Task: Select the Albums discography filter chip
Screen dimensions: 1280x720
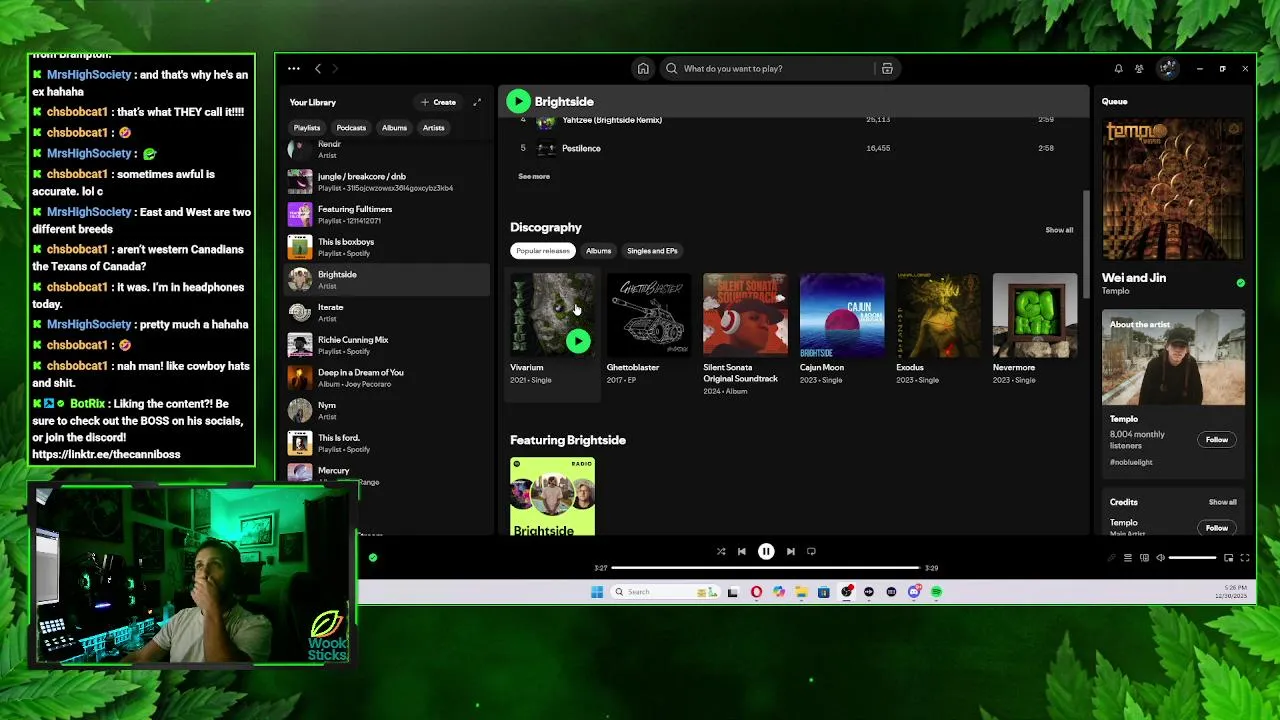Action: click(x=598, y=251)
